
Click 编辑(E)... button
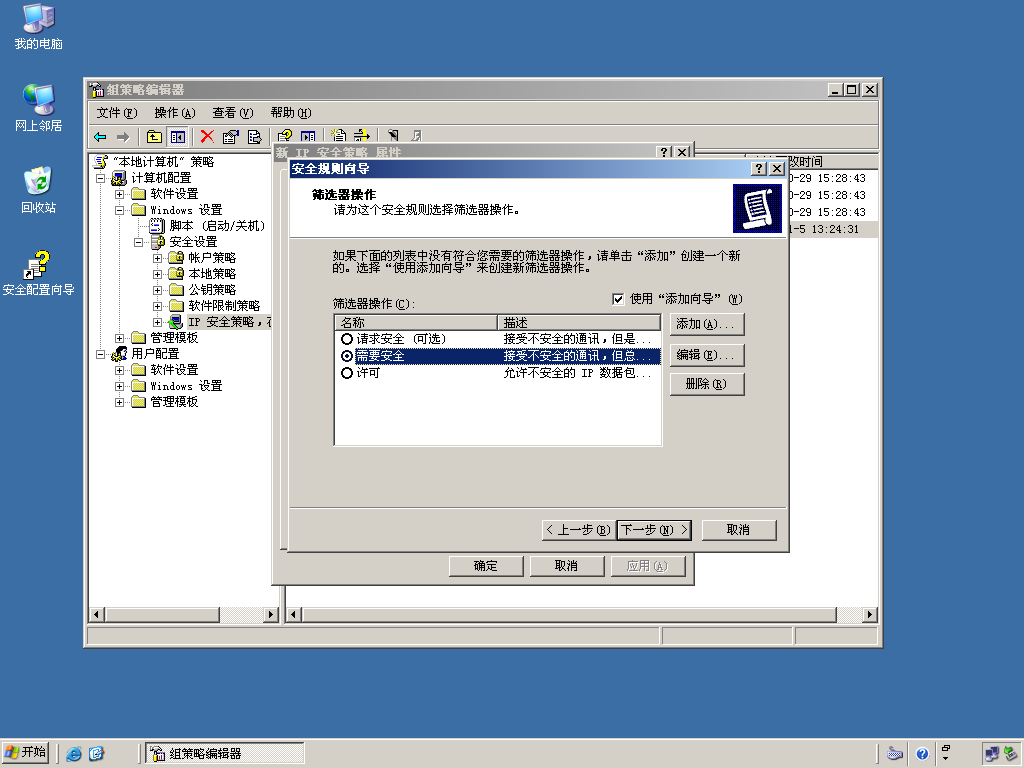(707, 355)
